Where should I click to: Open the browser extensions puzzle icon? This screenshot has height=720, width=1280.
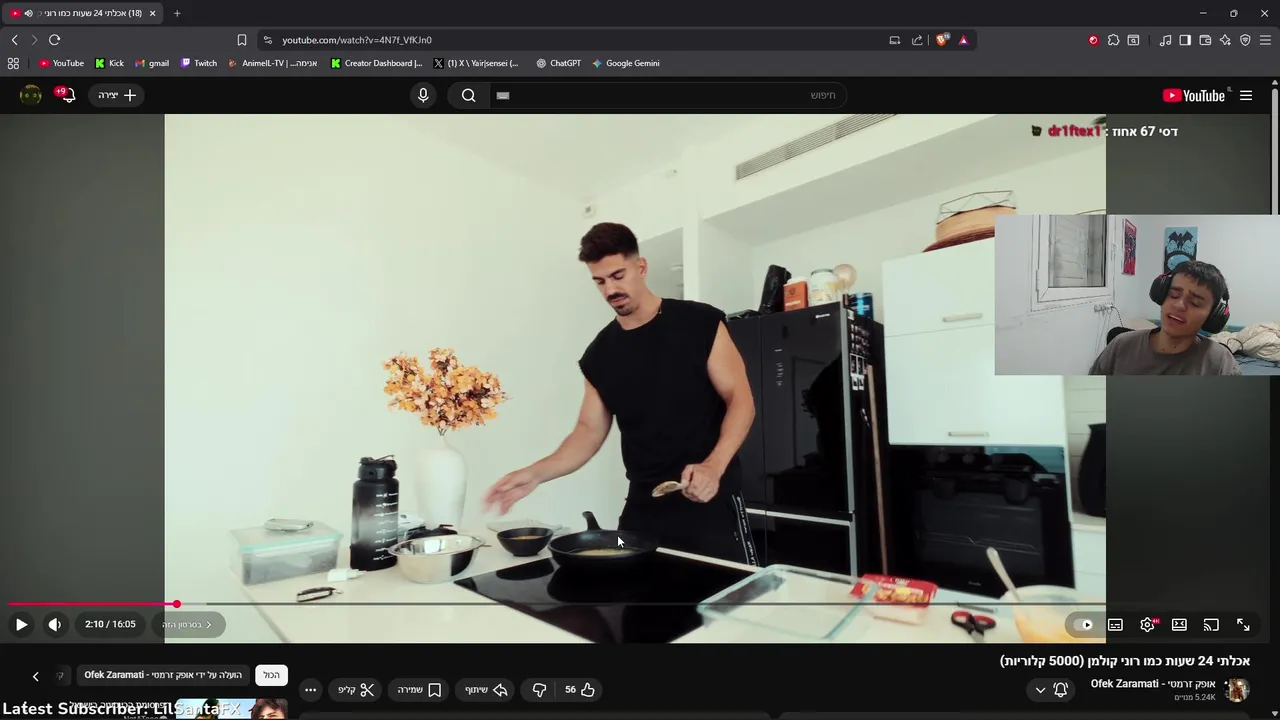[x=1113, y=40]
